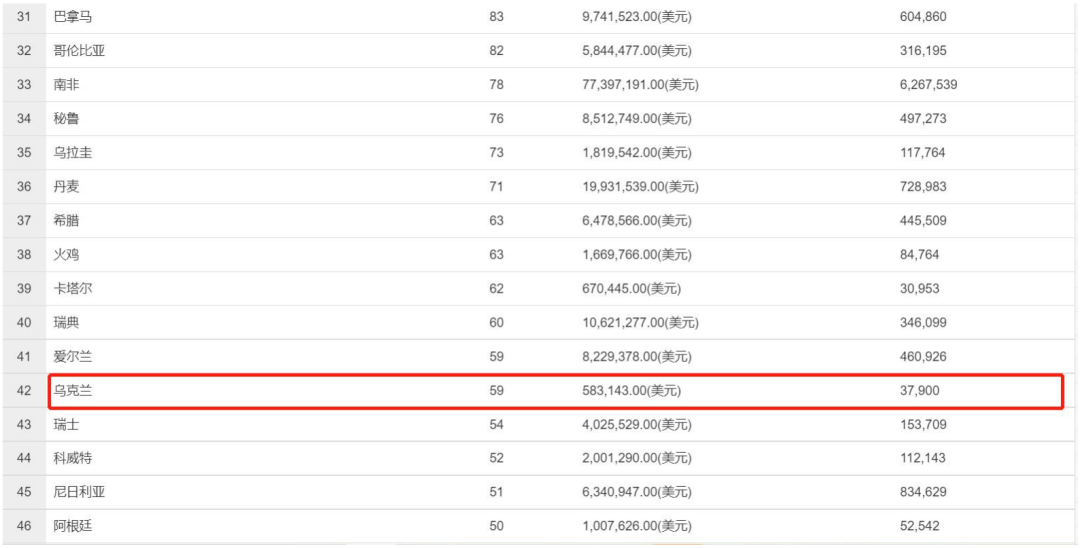Select amount 10,621,277.00(美元)

pos(641,323)
